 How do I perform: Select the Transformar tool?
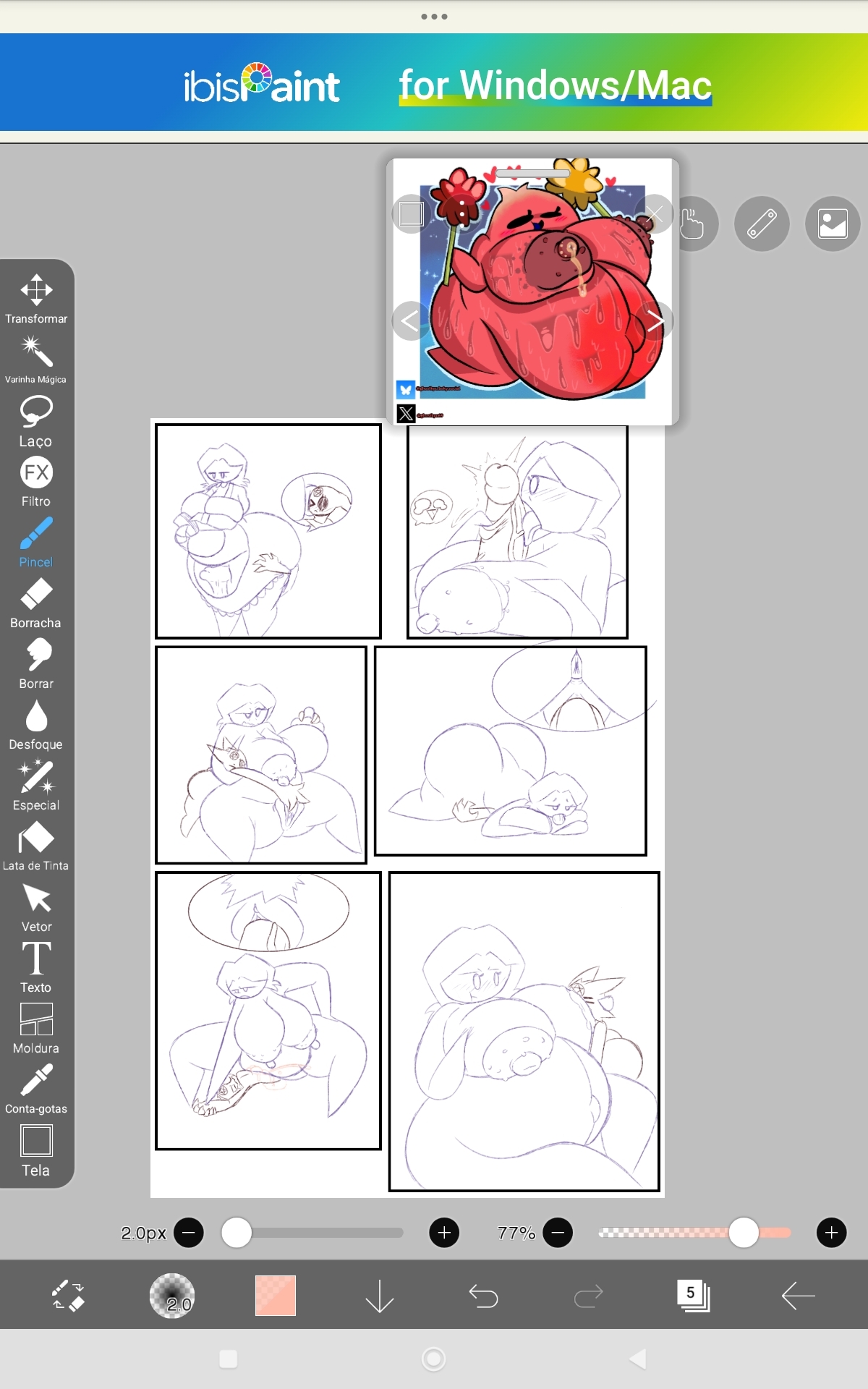(36, 299)
